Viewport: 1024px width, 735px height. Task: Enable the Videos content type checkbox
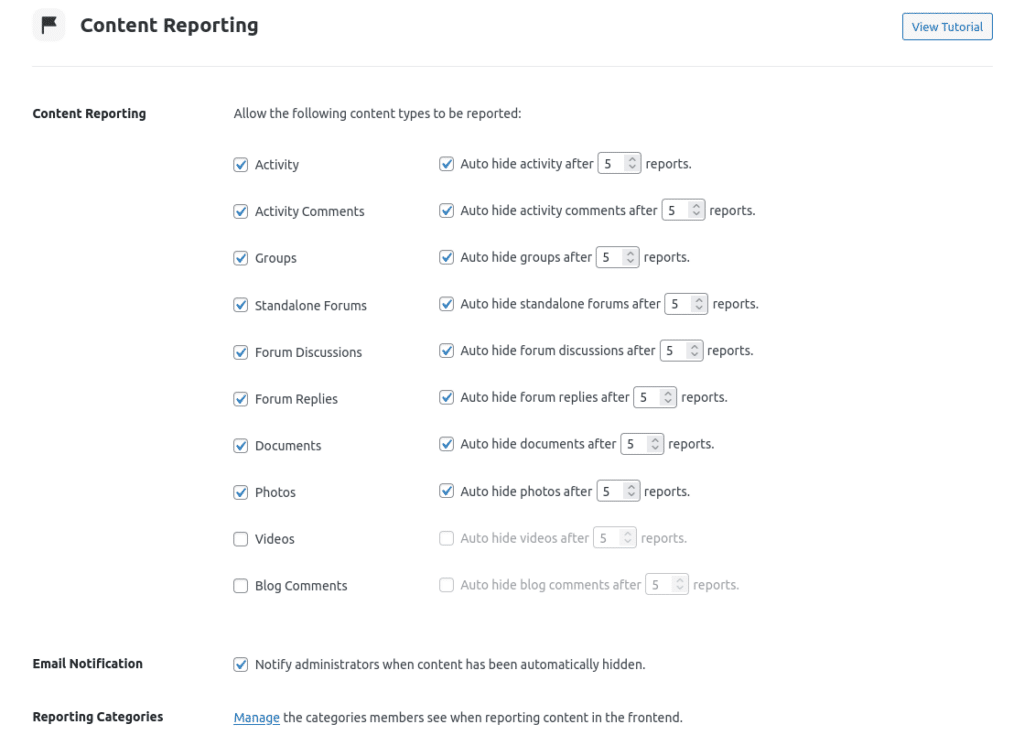pos(240,539)
